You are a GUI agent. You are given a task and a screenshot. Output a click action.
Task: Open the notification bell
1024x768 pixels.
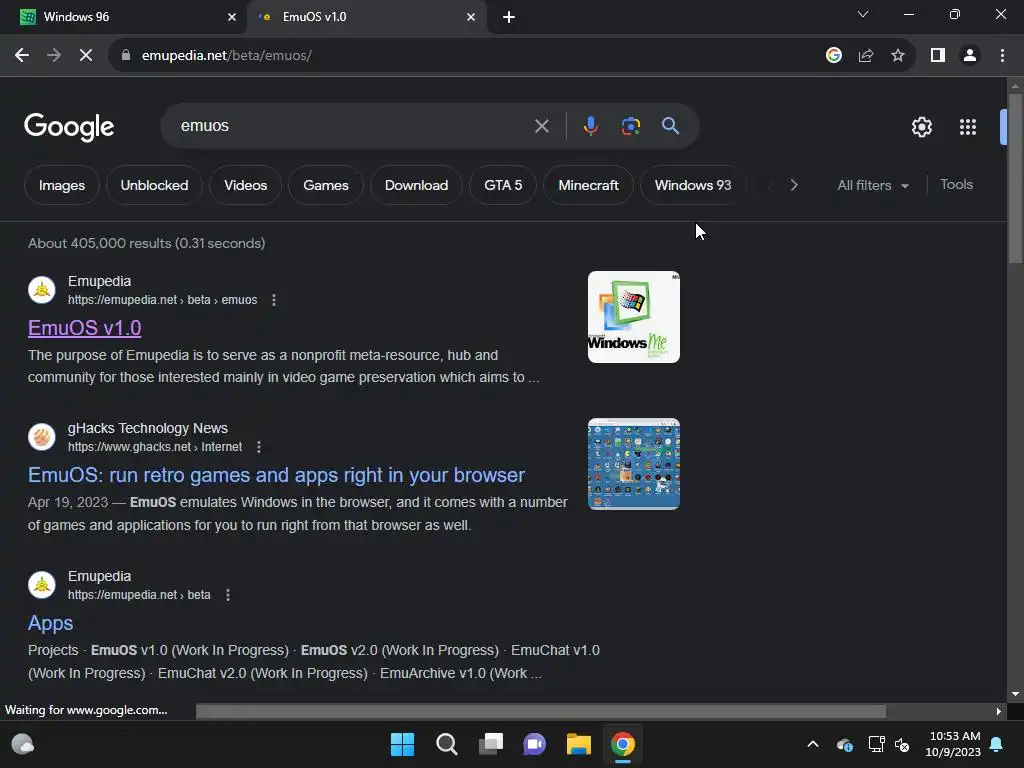point(997,744)
